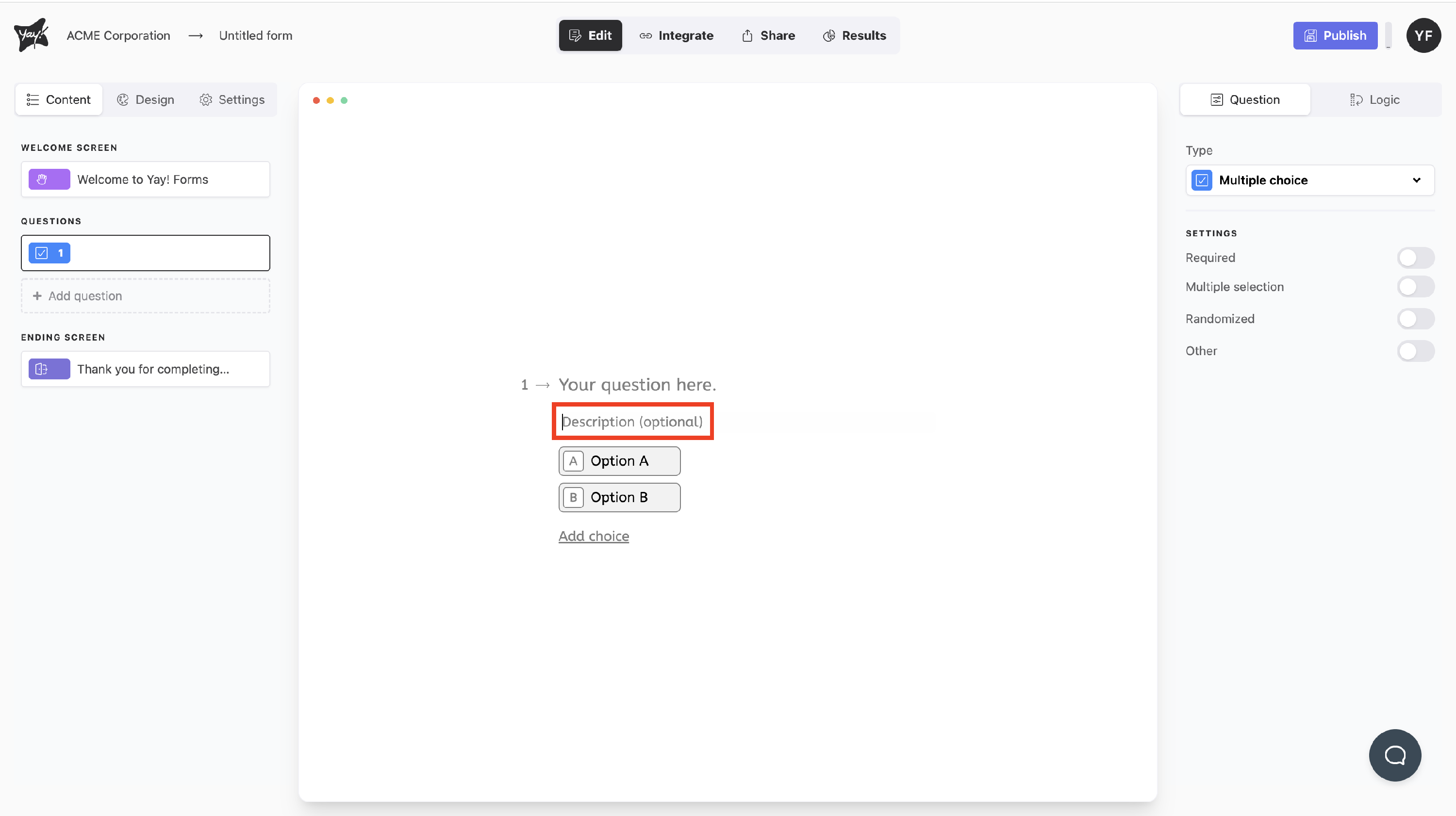Click the Publish button
The height and width of the screenshot is (816, 1456).
(x=1335, y=35)
